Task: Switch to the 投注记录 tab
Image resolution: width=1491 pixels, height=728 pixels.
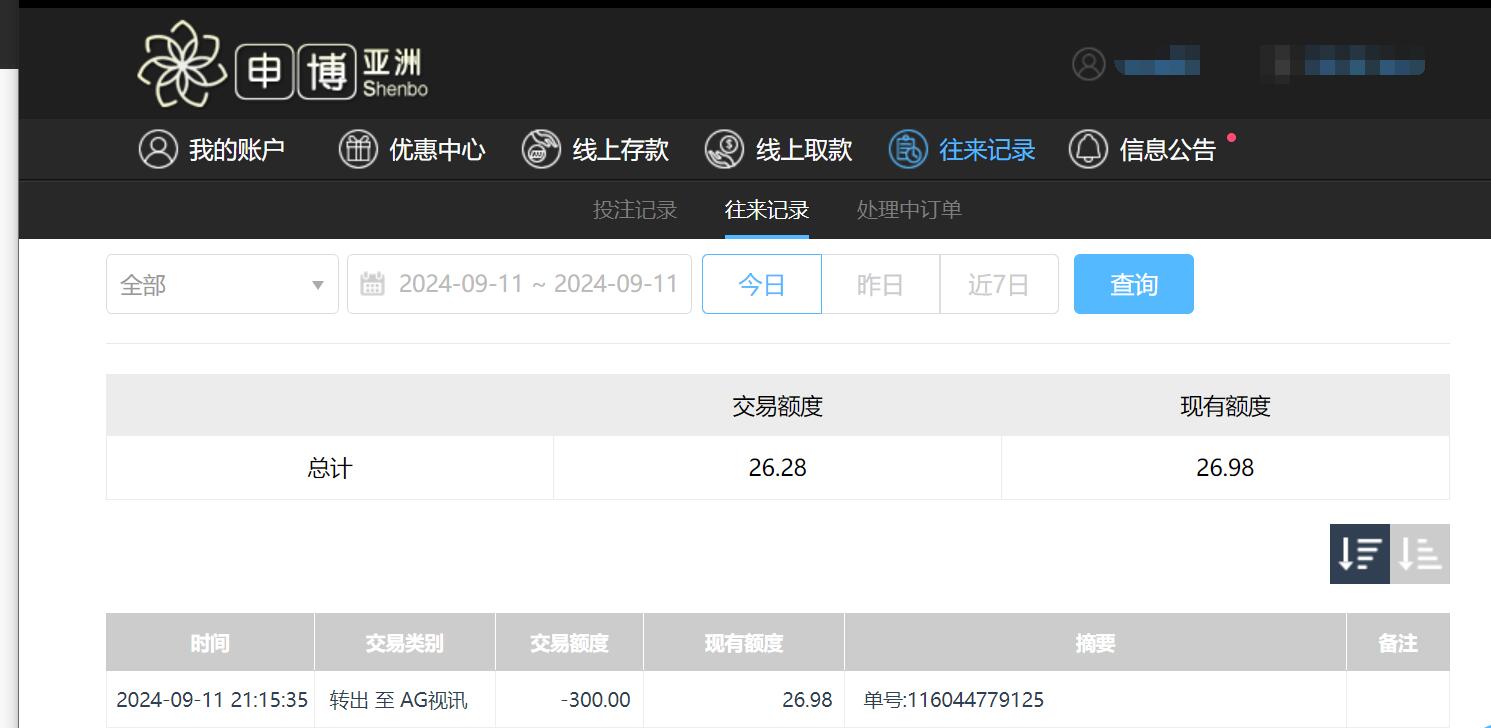Action: pyautogui.click(x=634, y=210)
